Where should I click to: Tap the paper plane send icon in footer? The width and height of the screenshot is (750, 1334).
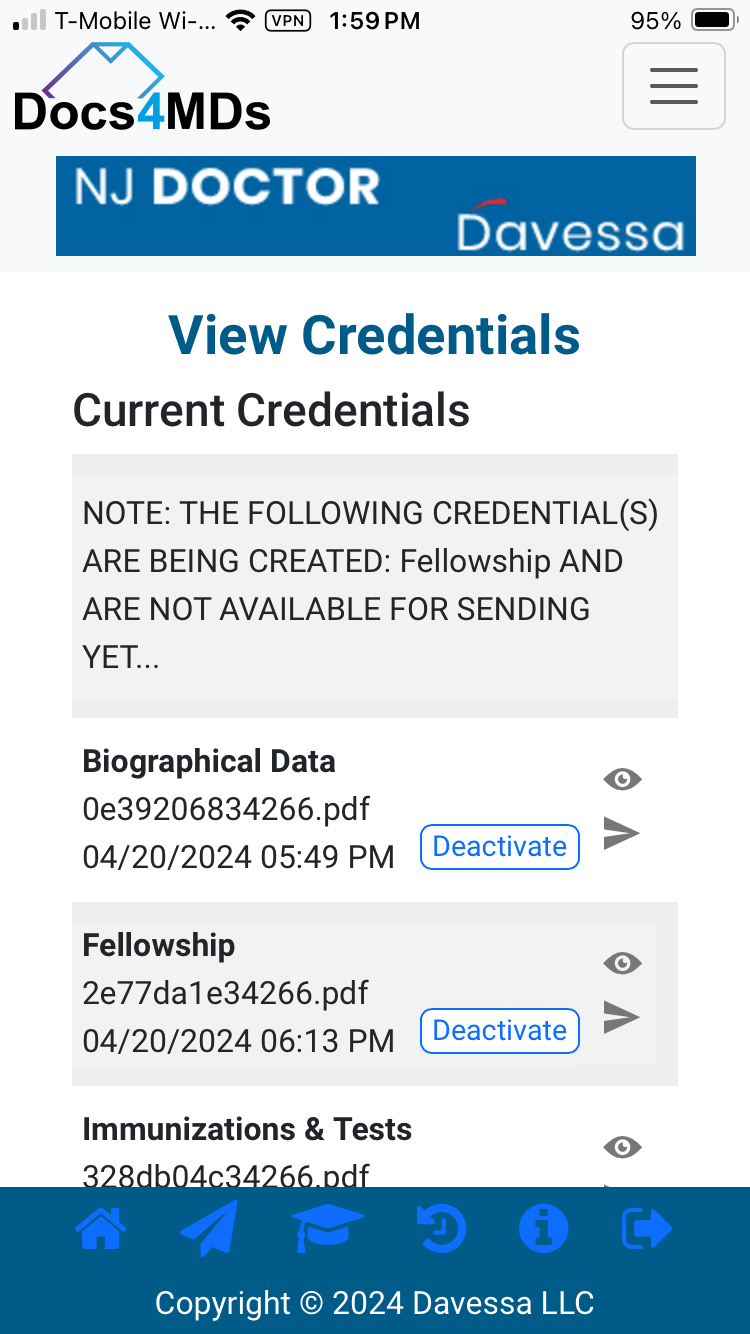(210, 1228)
